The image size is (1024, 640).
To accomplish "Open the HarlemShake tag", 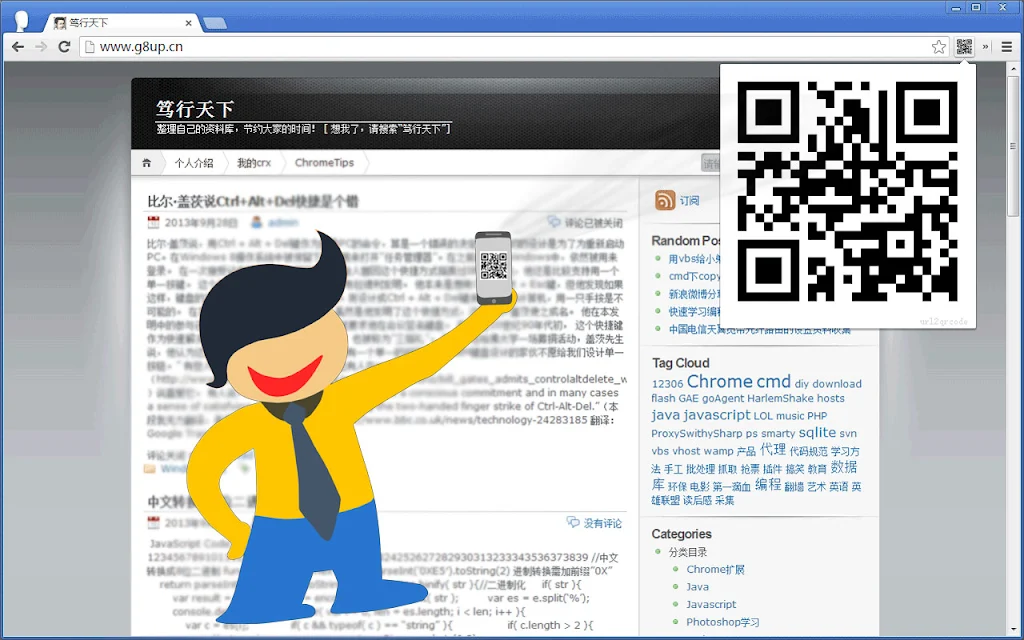I will [780, 398].
